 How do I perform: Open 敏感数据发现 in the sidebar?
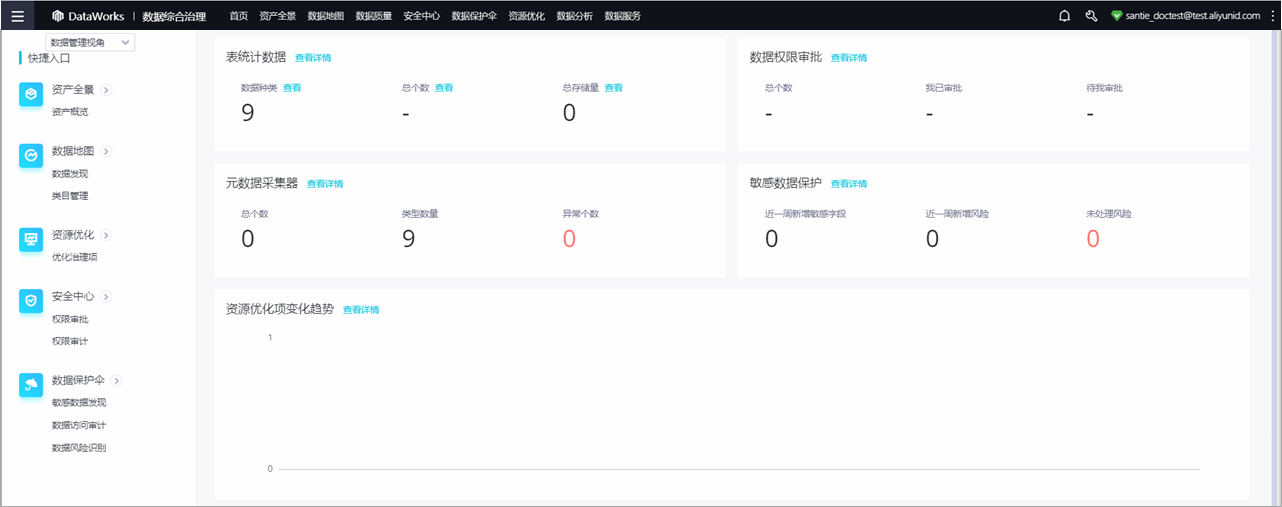(79, 403)
